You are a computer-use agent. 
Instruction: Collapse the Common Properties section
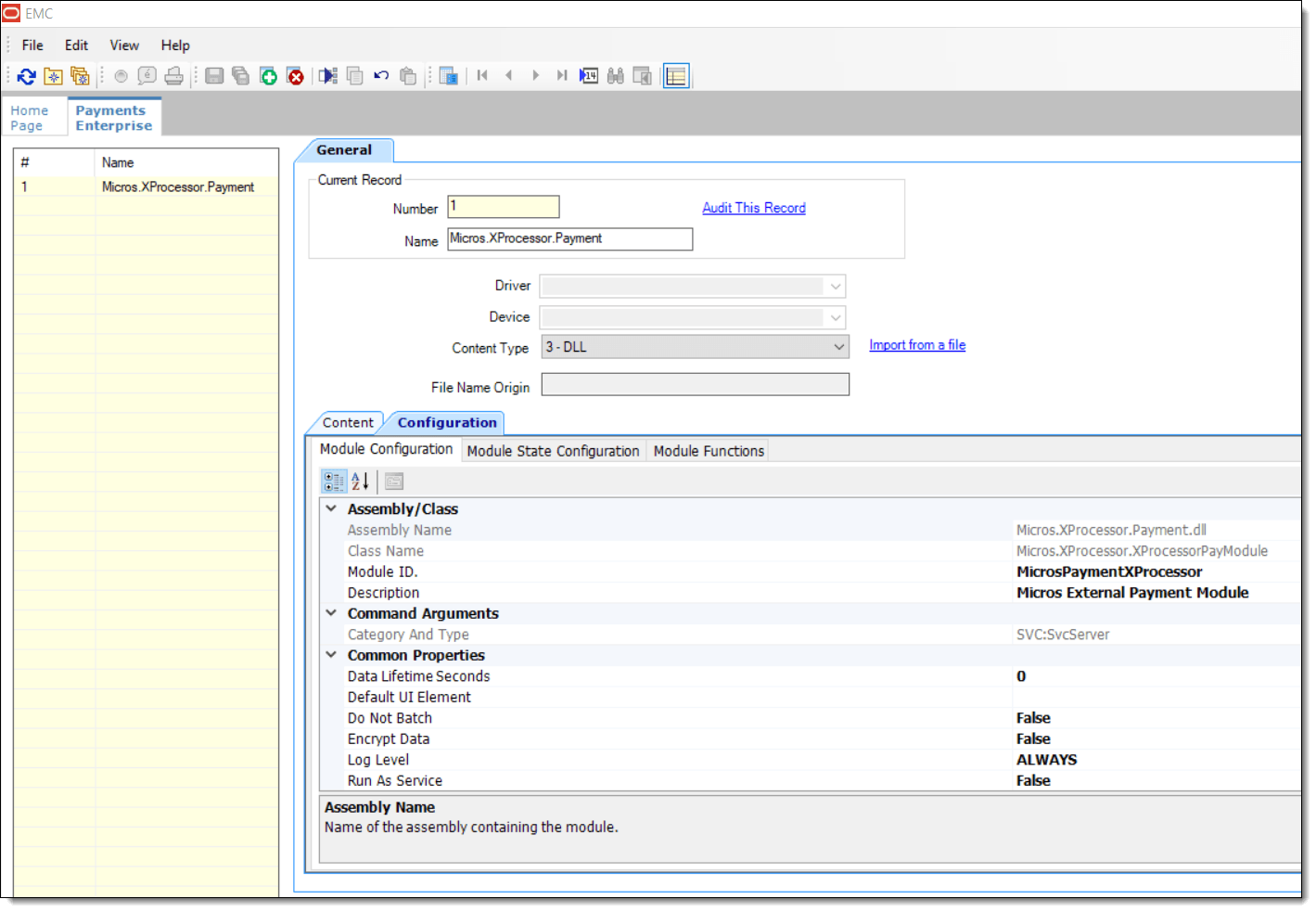[x=331, y=655]
